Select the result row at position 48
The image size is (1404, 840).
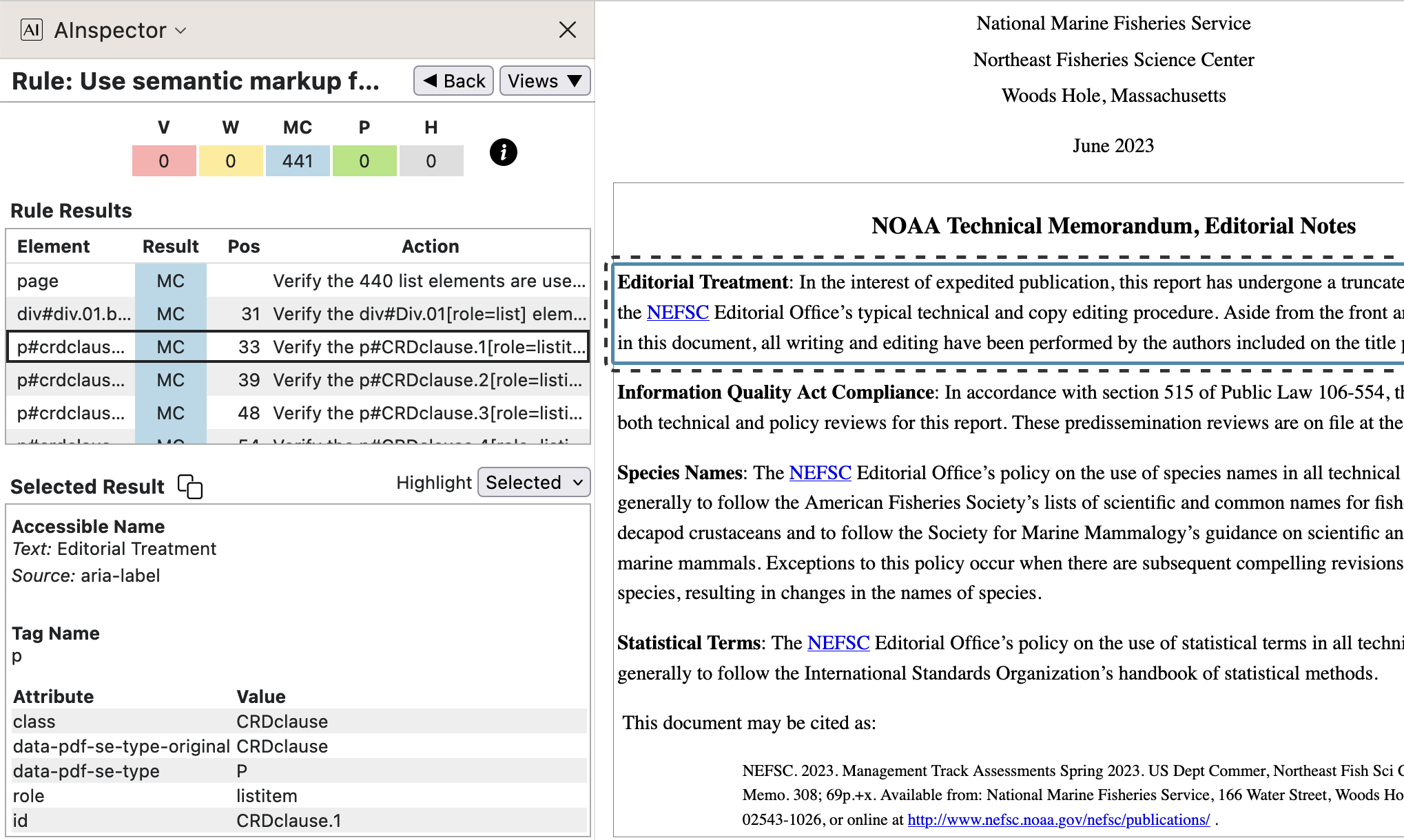pyautogui.click(x=298, y=413)
